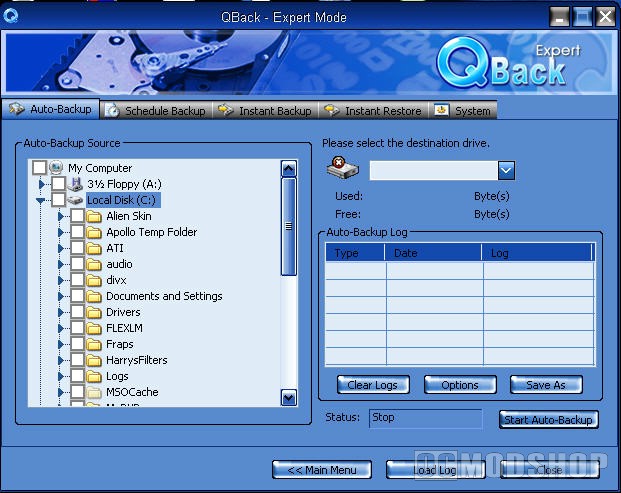Select the Fraps folder name
This screenshot has height=493, width=621.
coord(120,345)
